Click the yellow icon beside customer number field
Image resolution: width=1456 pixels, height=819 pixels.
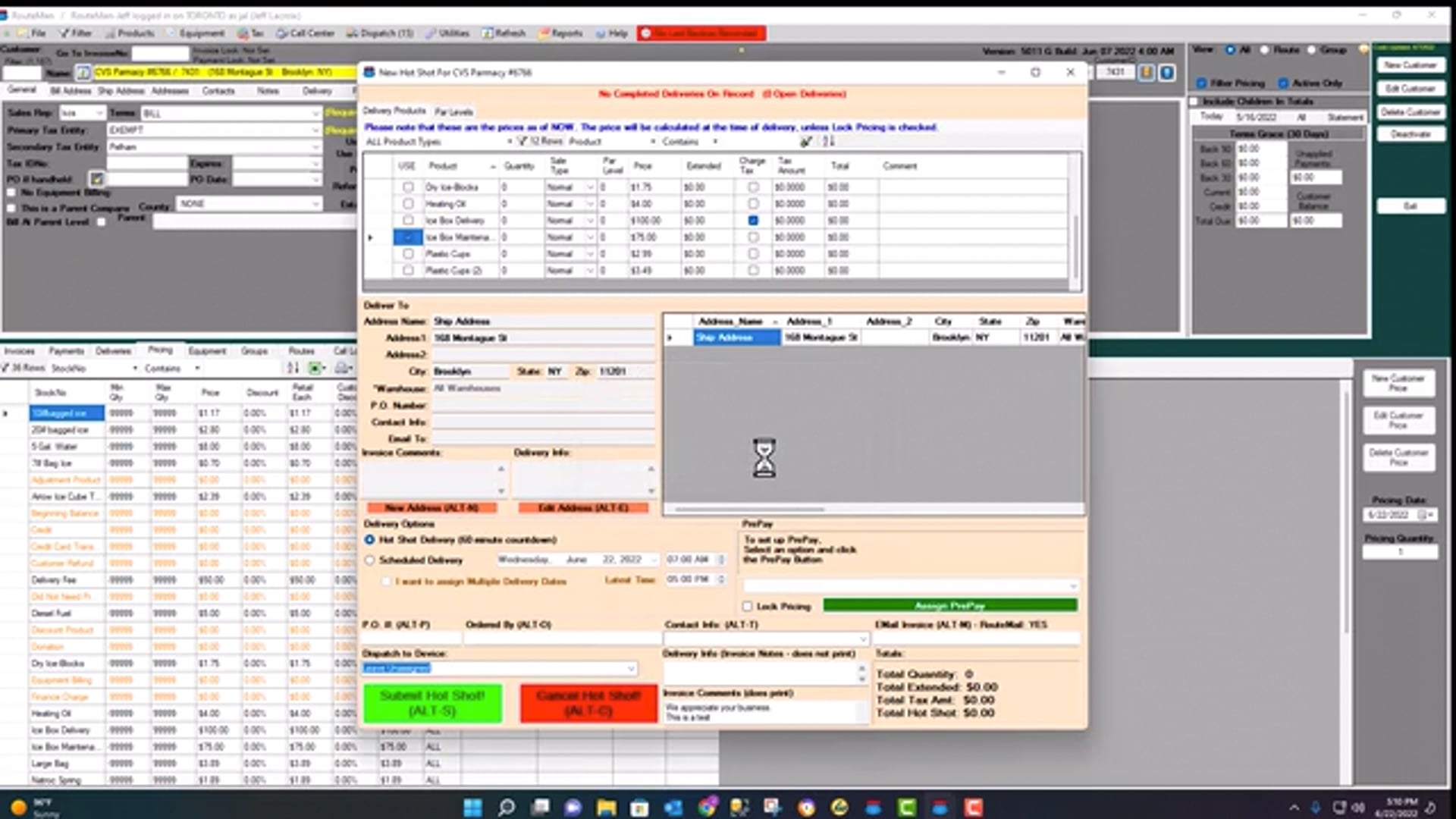click(1147, 73)
